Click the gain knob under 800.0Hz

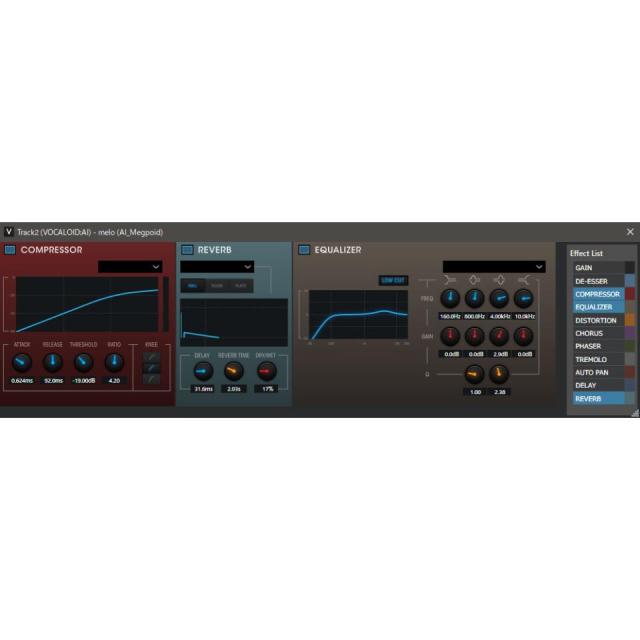point(474,336)
